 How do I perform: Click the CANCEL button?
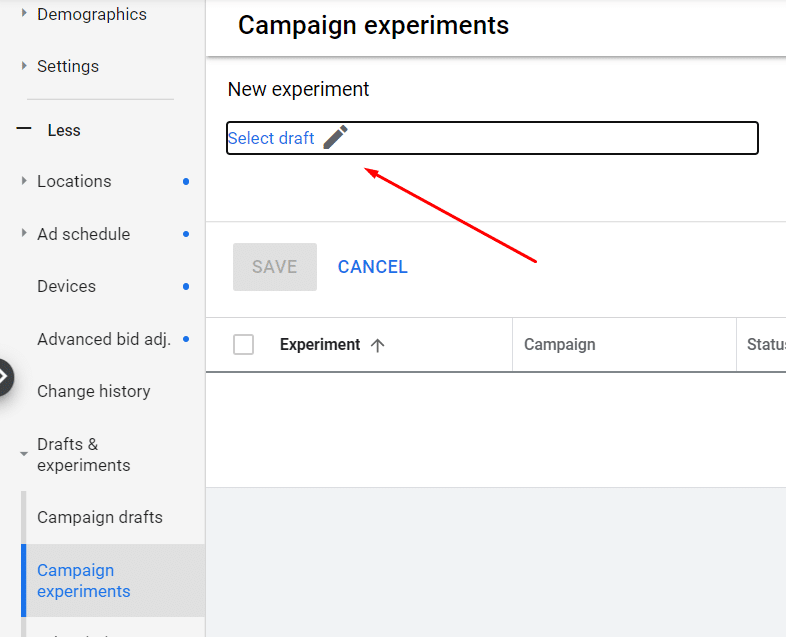pyautogui.click(x=372, y=267)
